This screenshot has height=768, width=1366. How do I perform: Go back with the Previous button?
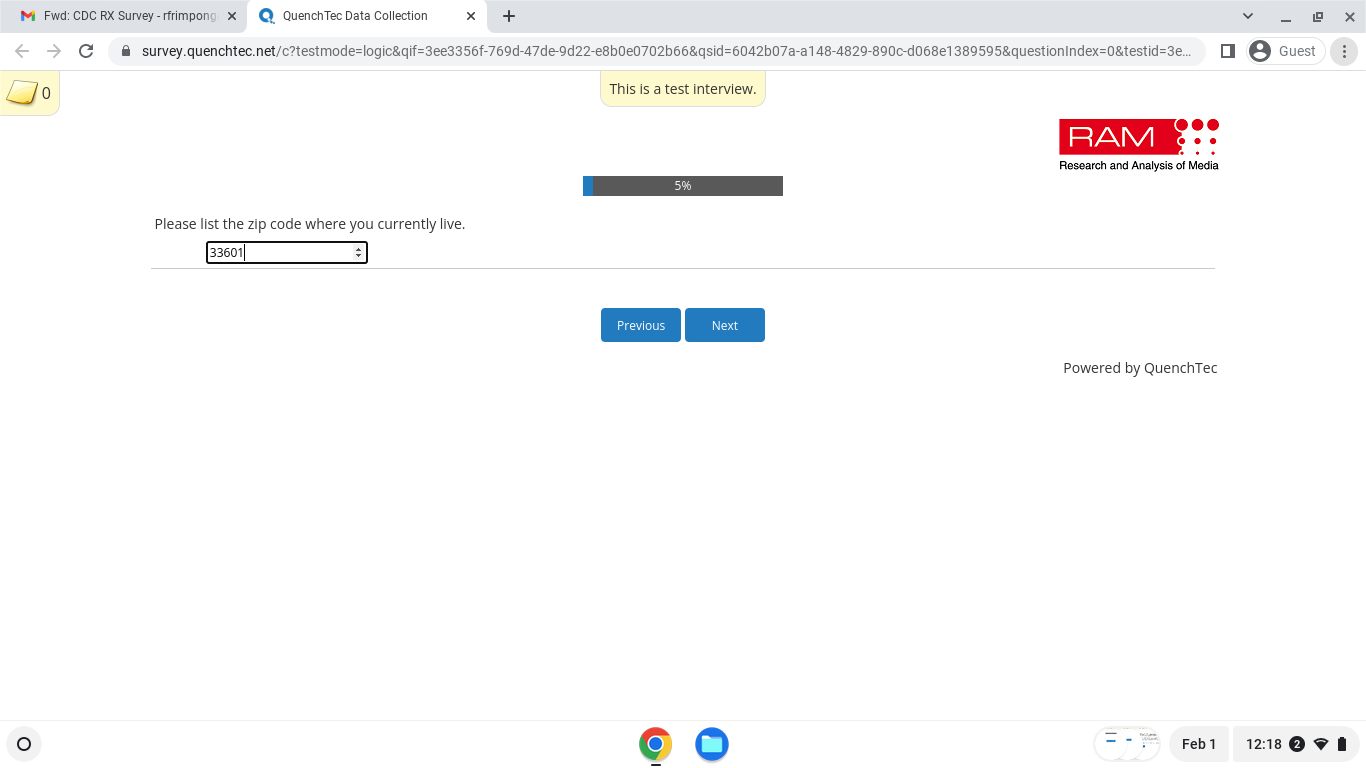640,325
